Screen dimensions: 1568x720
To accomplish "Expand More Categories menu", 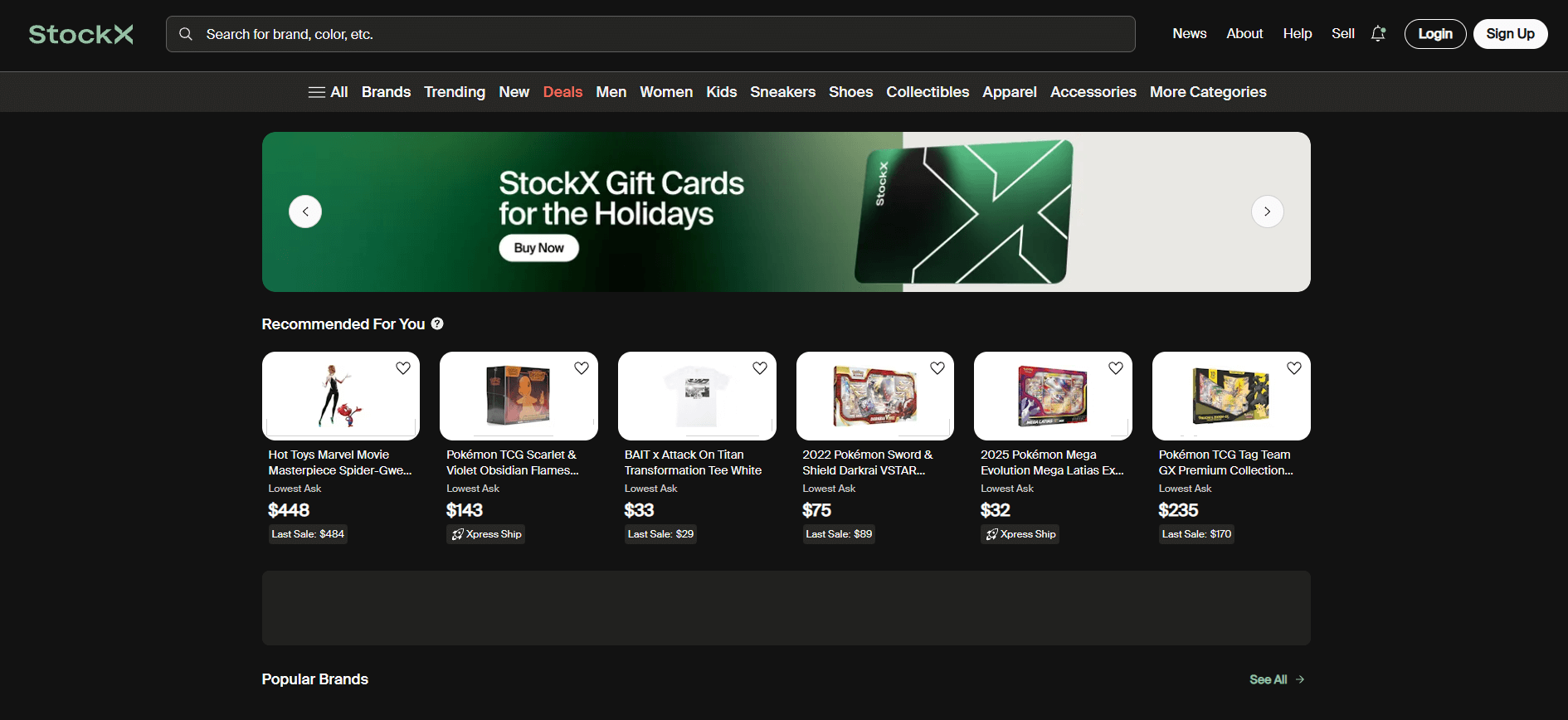I will click(1208, 92).
